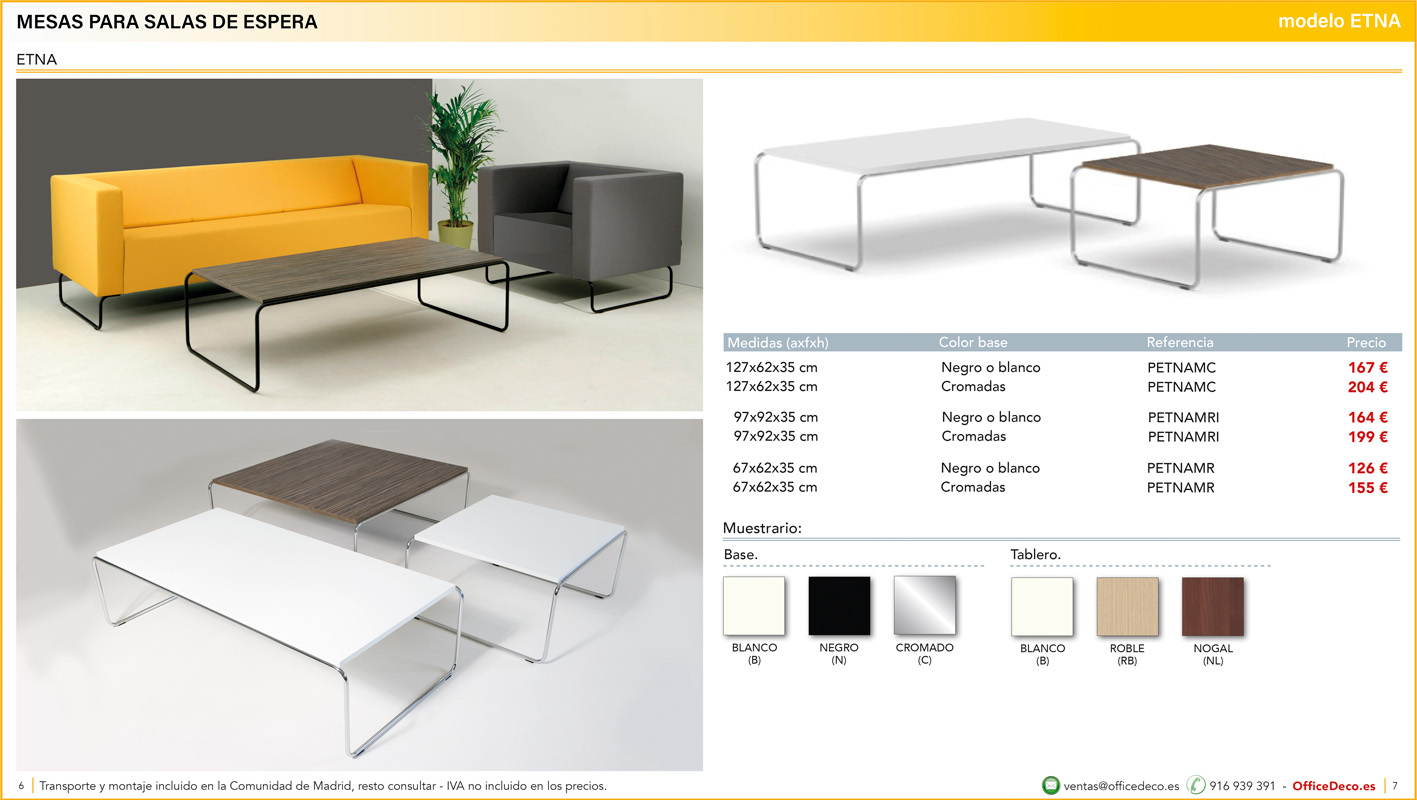
Task: Open the yellow sofa lounge photo
Action: pyautogui.click(x=360, y=245)
